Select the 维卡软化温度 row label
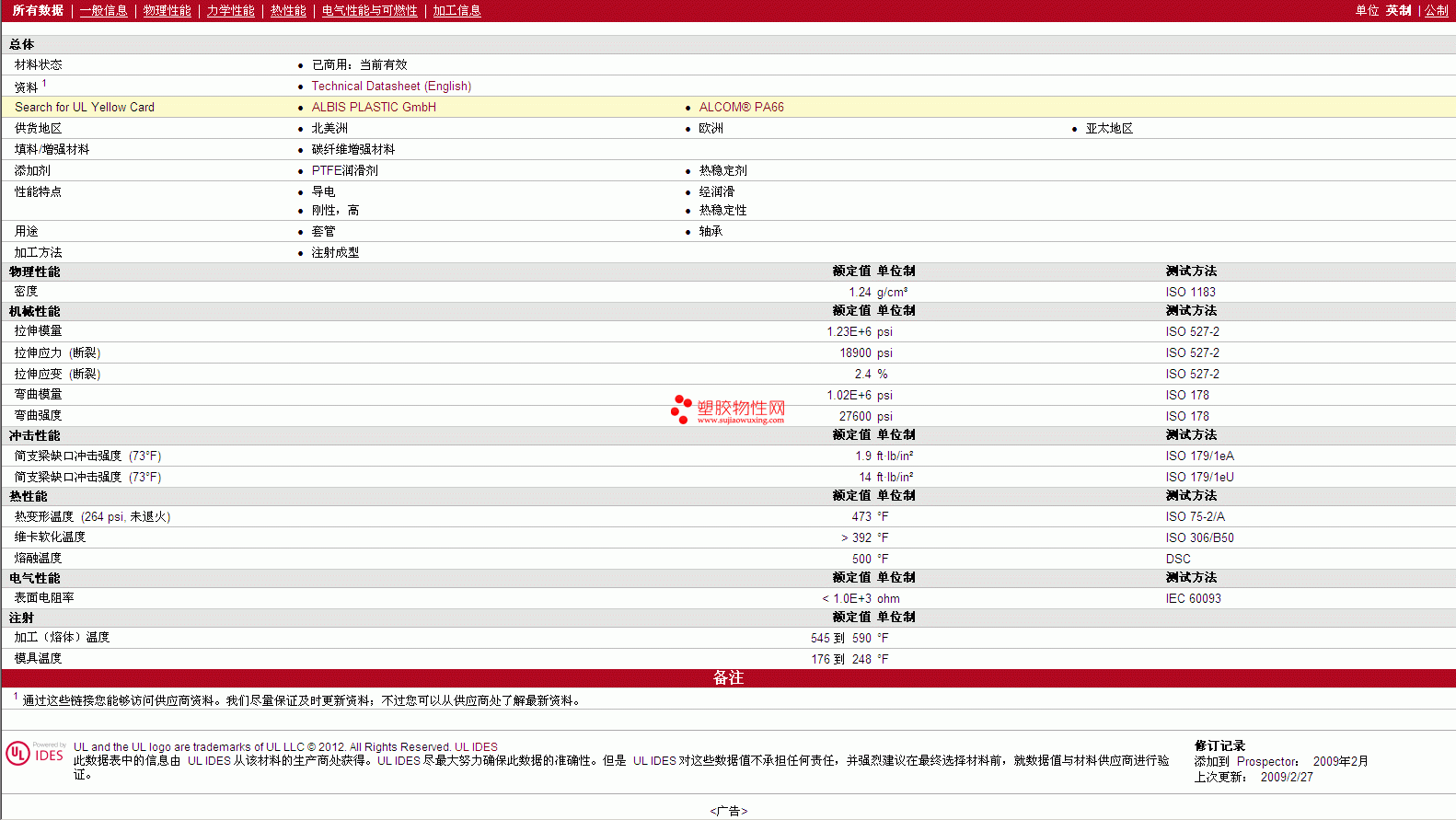This screenshot has height=820, width=1456. pyautogui.click(x=50, y=537)
